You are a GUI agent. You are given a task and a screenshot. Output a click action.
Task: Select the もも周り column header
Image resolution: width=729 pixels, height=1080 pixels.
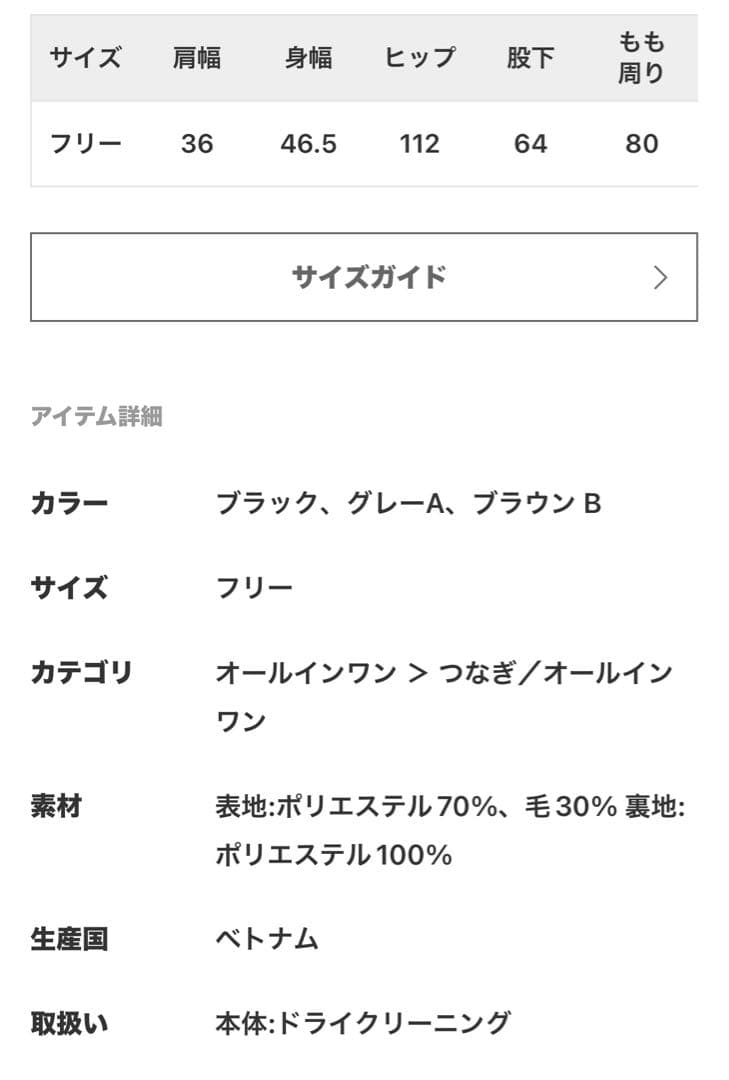[x=643, y=58]
